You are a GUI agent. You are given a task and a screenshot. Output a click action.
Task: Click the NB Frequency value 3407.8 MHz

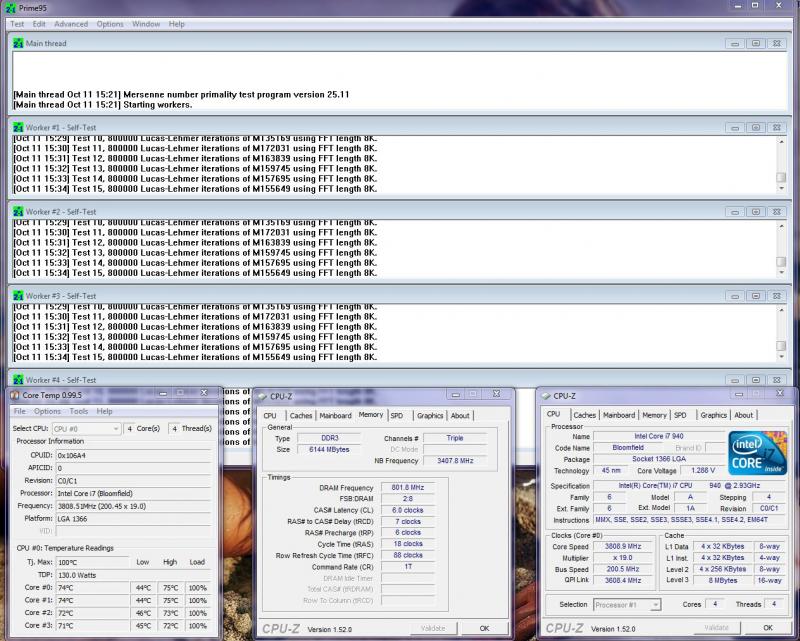455,461
